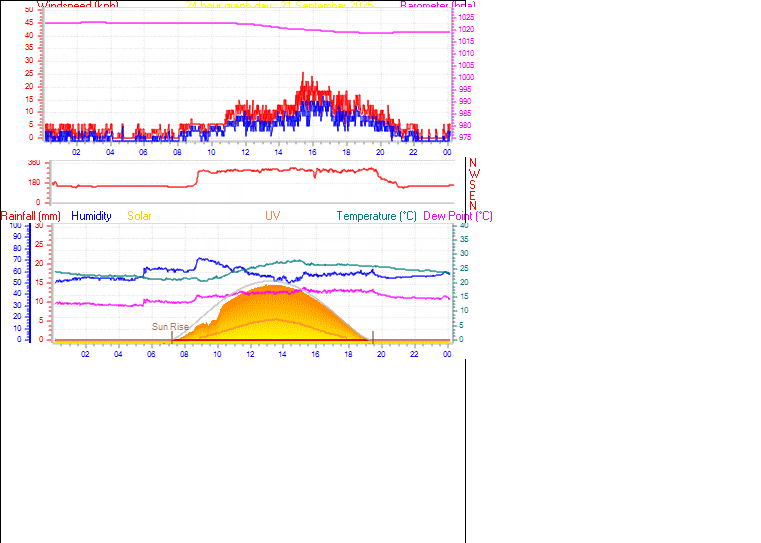Select the Dew Point (°C) legend label
The image size is (761, 543).
click(458, 216)
